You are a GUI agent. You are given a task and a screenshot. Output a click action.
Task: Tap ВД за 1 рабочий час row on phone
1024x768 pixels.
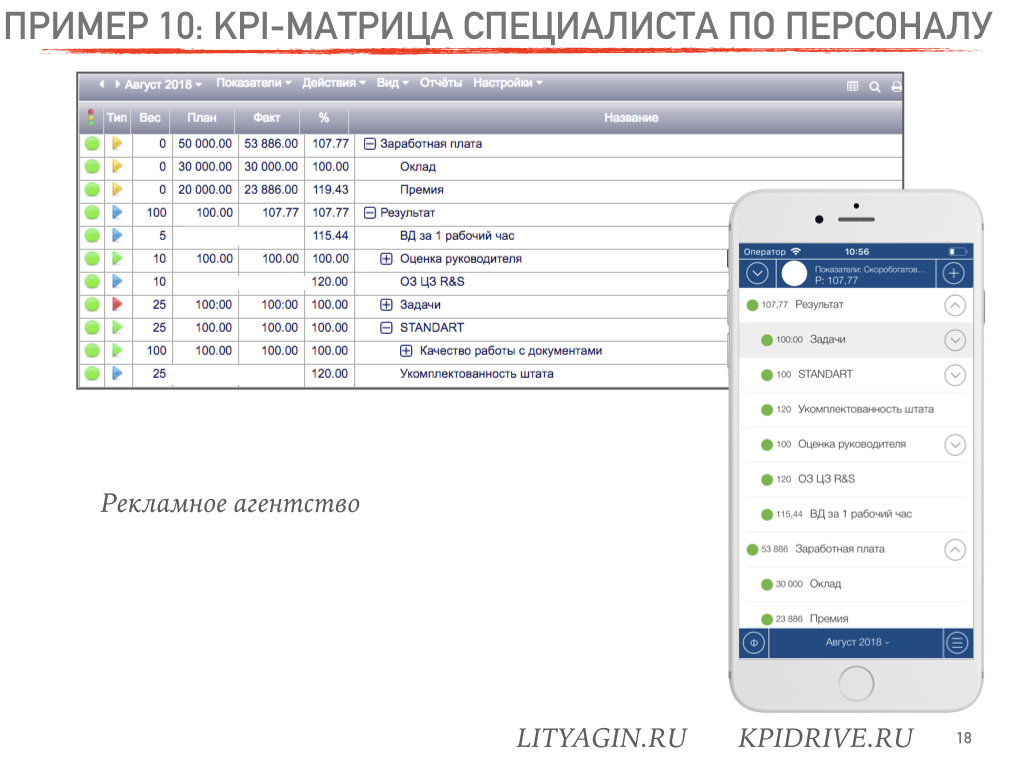[x=856, y=515]
